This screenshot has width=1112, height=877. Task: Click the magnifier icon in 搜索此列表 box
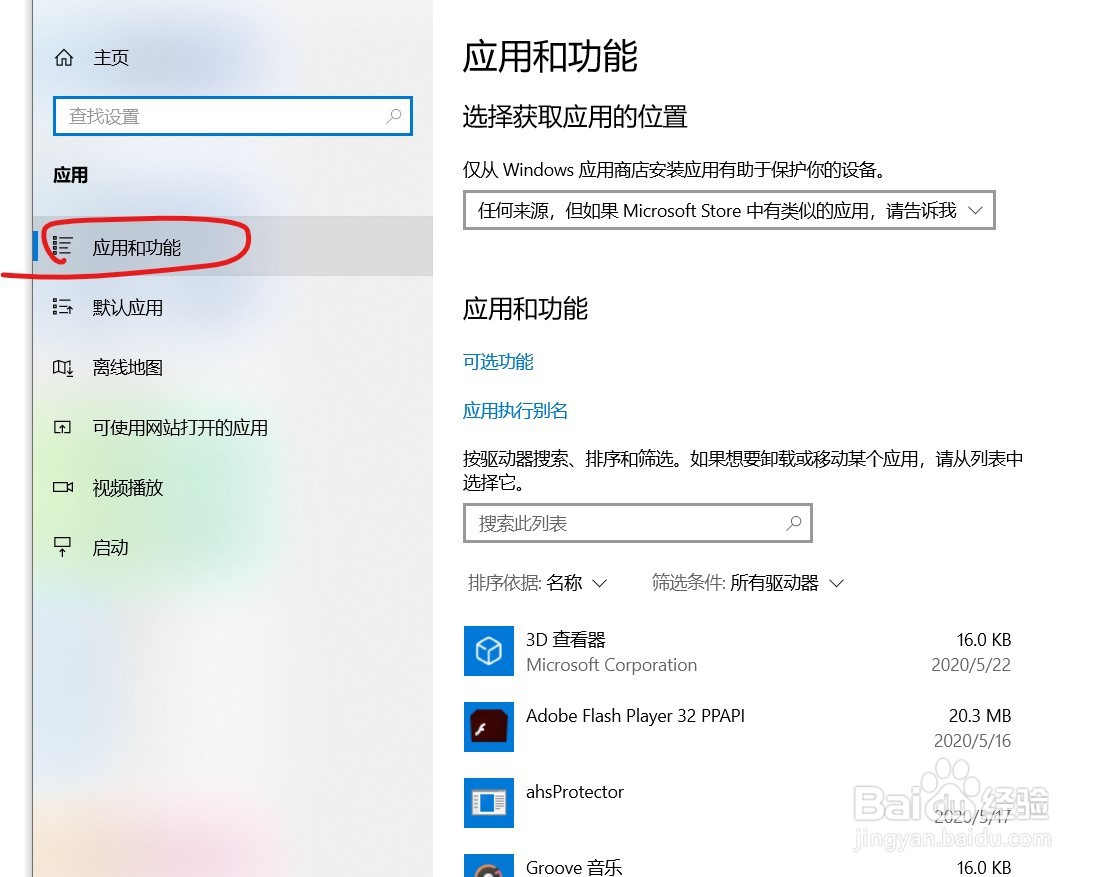tap(794, 523)
